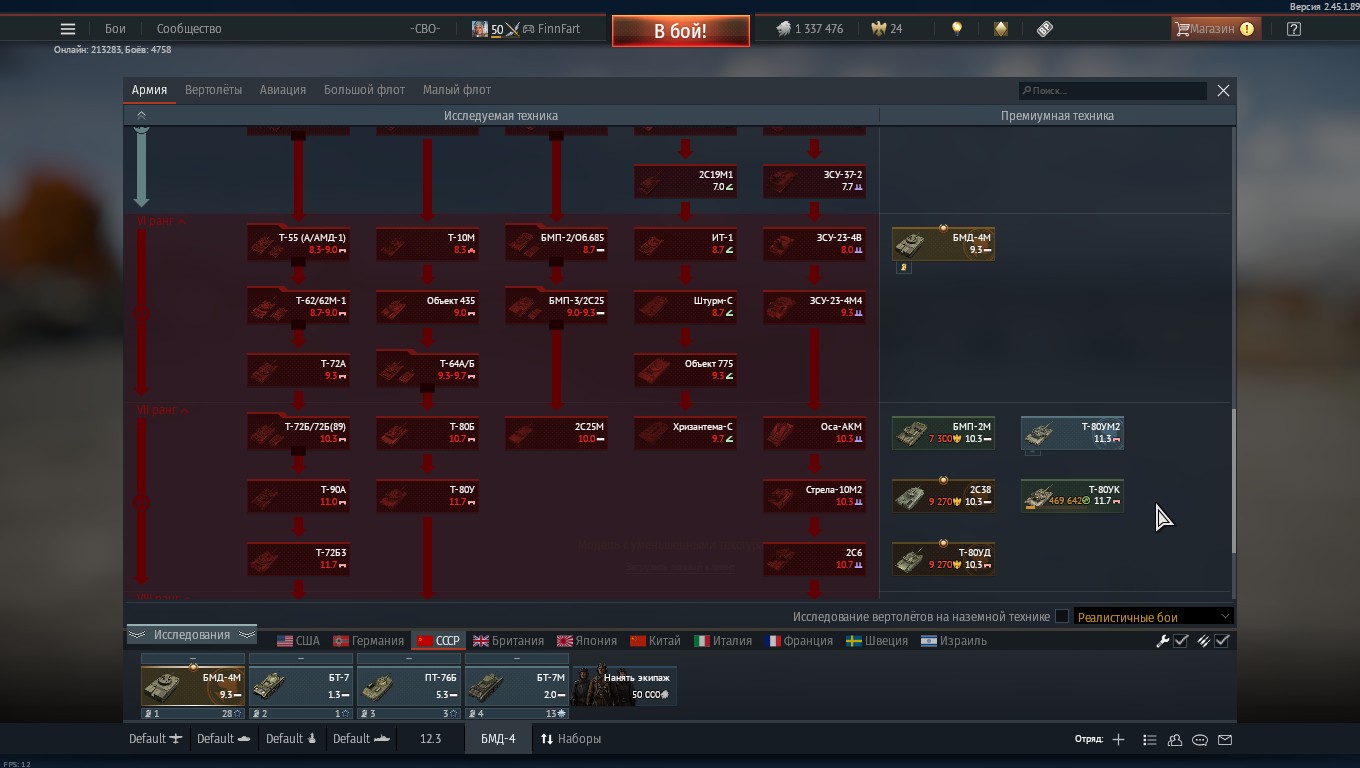
Task: Open the tickets icon in top bar
Action: 1045,29
